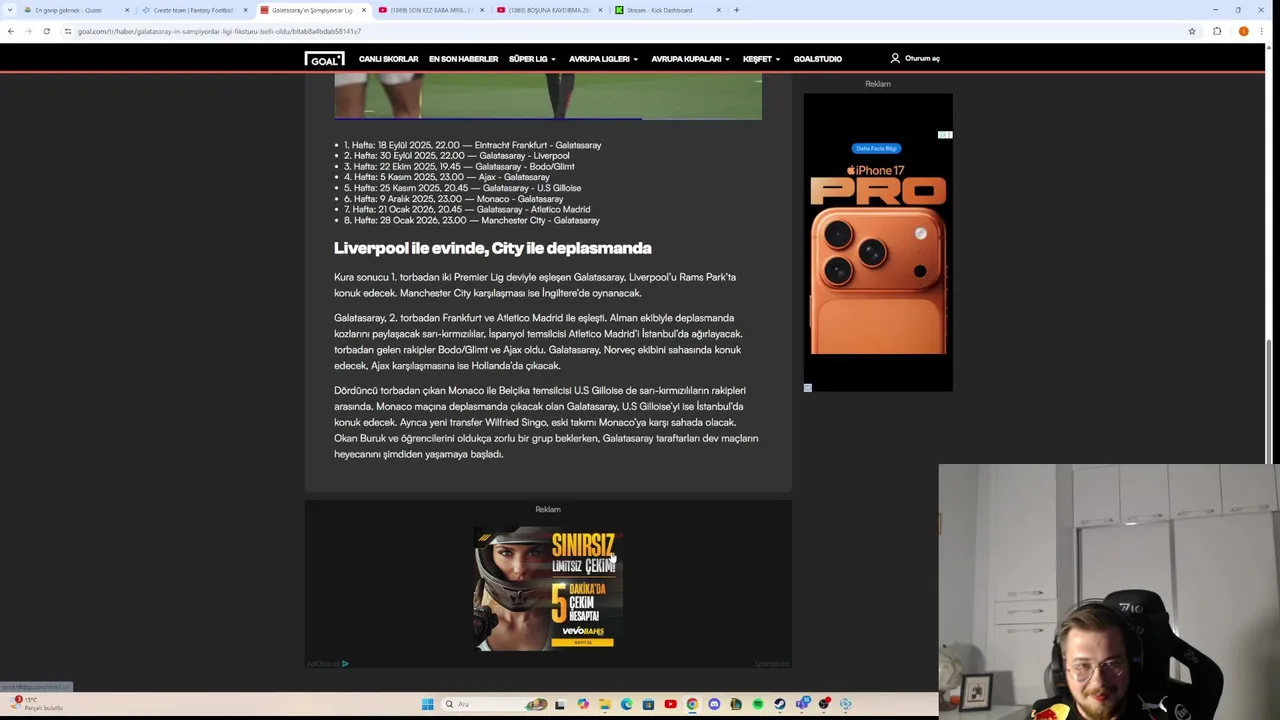The height and width of the screenshot is (720, 1280).
Task: Open EN SON HABERLER menu item
Action: pos(463,59)
